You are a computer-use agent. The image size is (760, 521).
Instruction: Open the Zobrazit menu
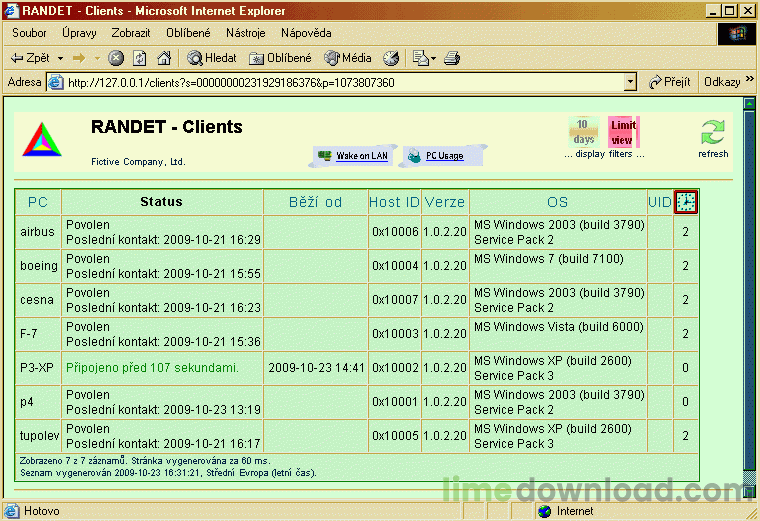point(131,33)
